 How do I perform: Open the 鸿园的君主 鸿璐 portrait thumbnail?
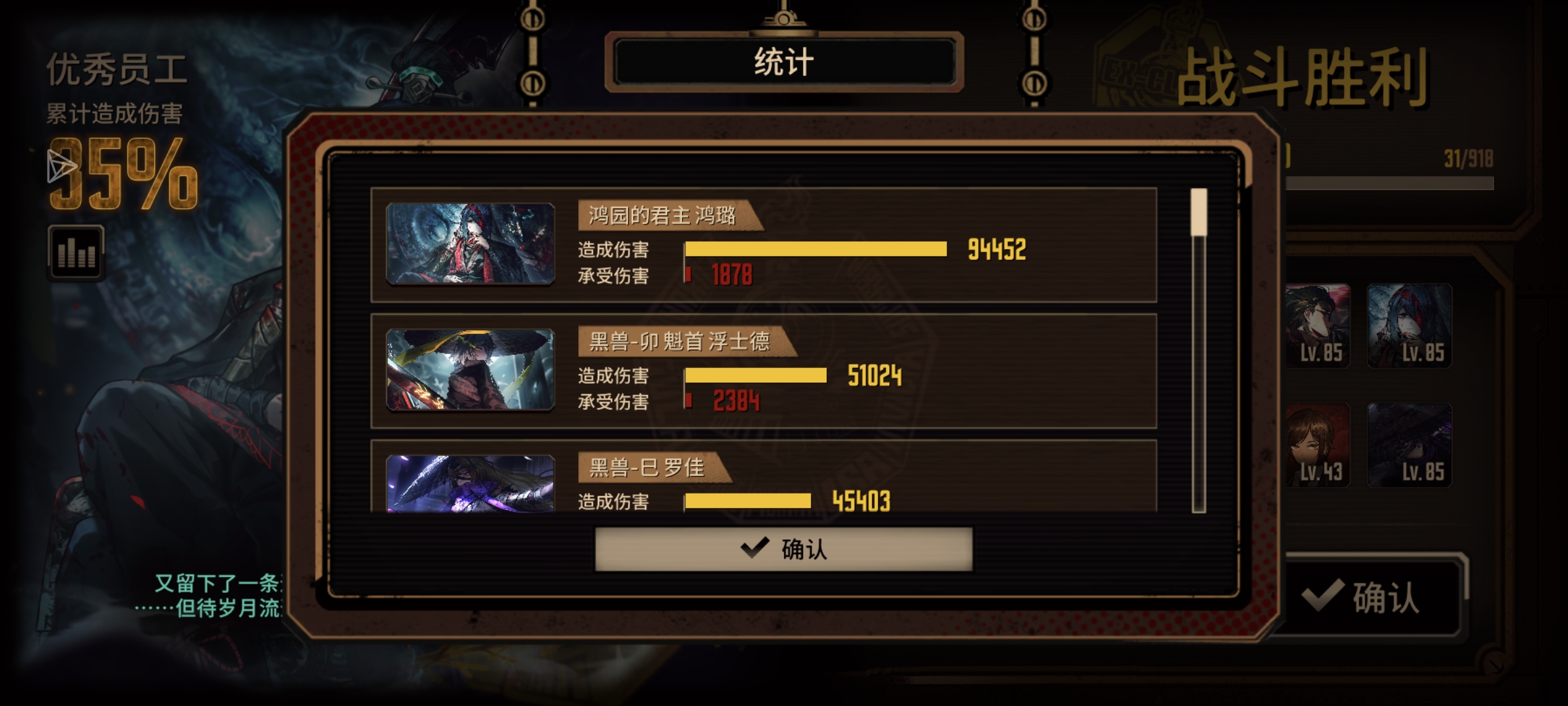pos(470,244)
